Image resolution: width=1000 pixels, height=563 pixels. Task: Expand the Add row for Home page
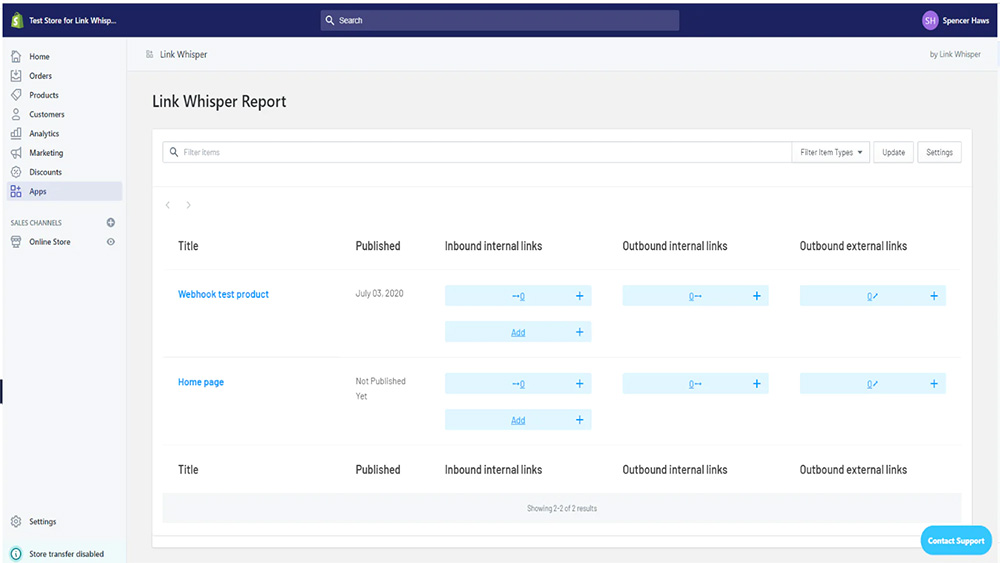pyautogui.click(x=579, y=420)
